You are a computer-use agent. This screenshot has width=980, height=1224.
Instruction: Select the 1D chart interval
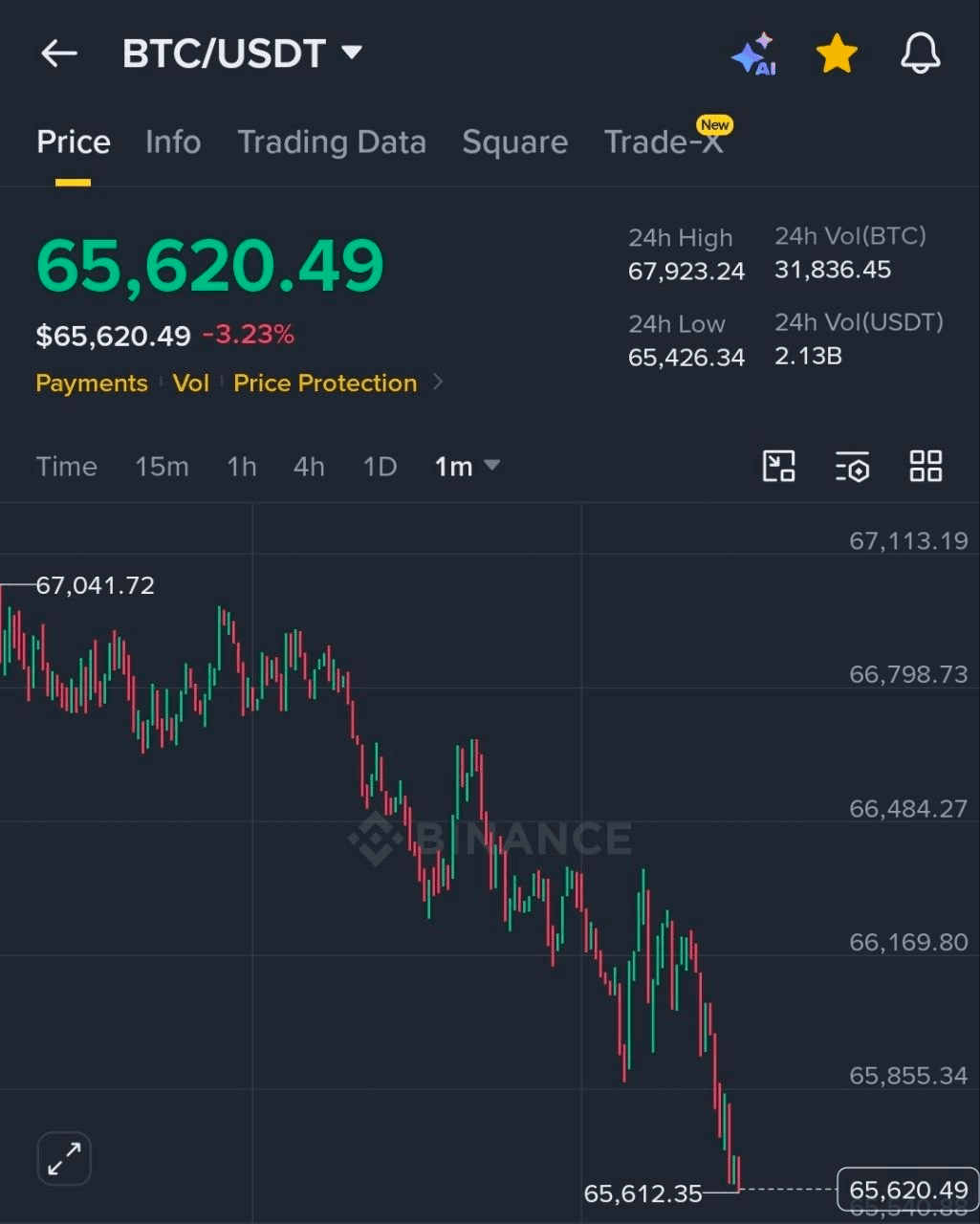tap(380, 467)
